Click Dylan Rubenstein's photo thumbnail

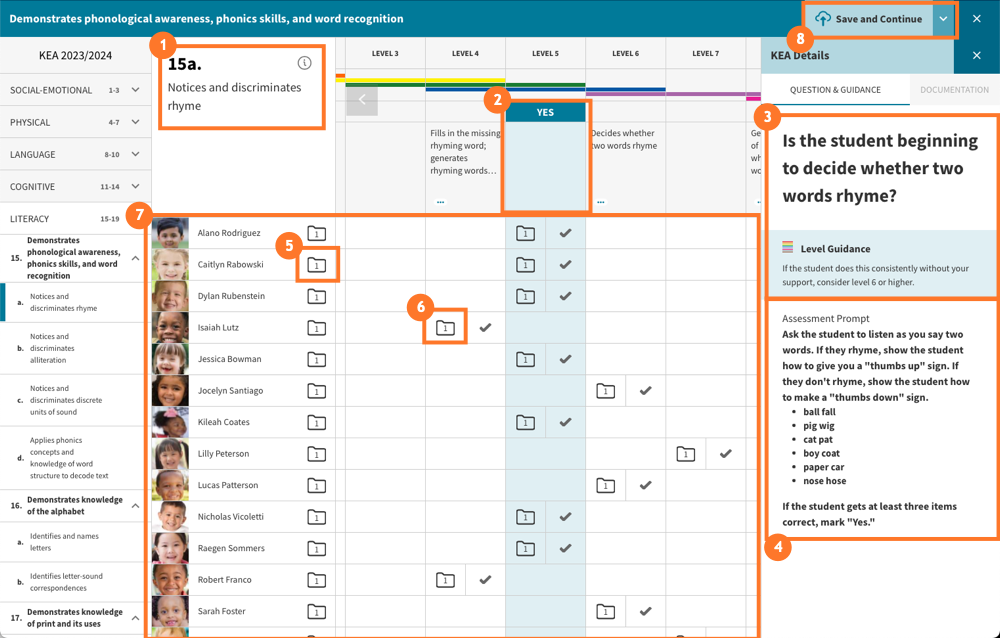pyautogui.click(x=170, y=297)
